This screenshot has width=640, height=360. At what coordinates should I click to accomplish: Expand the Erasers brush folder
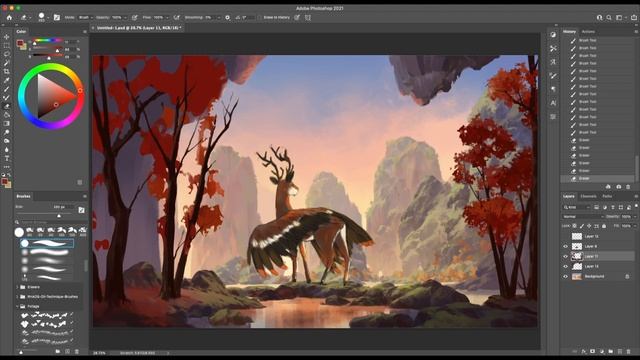[18, 287]
